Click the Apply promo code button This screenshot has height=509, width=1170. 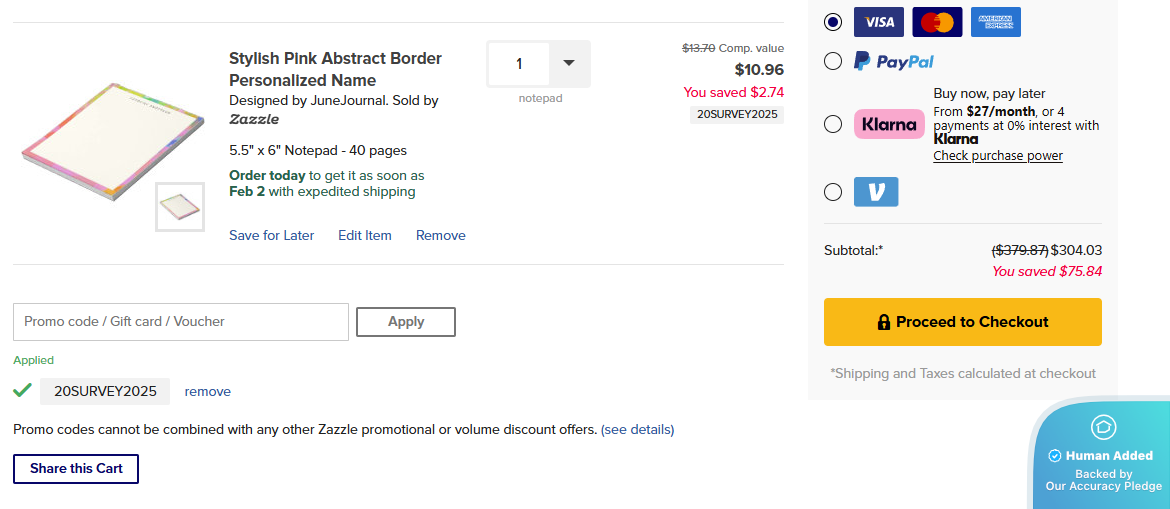pos(406,322)
